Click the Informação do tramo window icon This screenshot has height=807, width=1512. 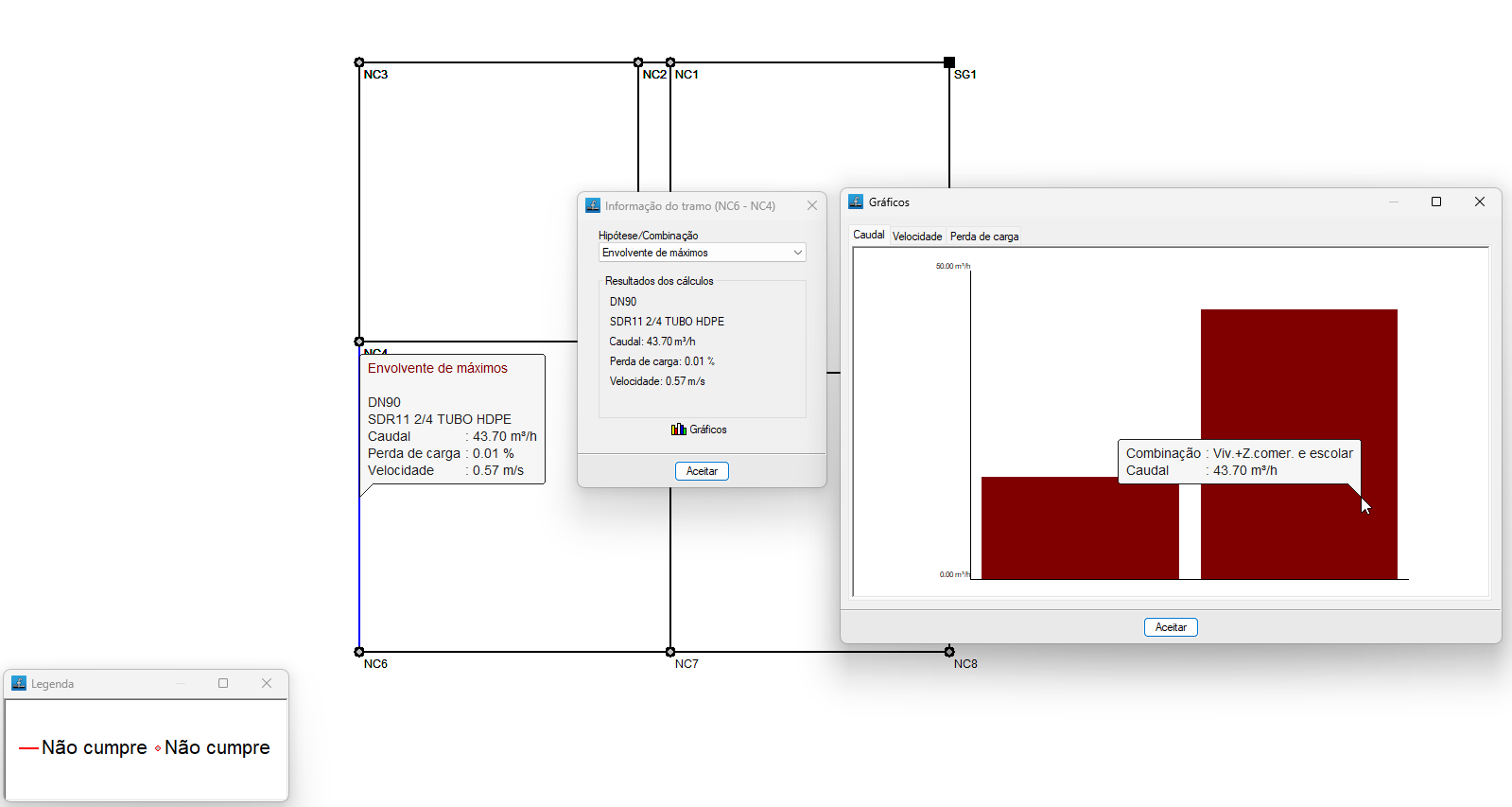tap(593, 205)
